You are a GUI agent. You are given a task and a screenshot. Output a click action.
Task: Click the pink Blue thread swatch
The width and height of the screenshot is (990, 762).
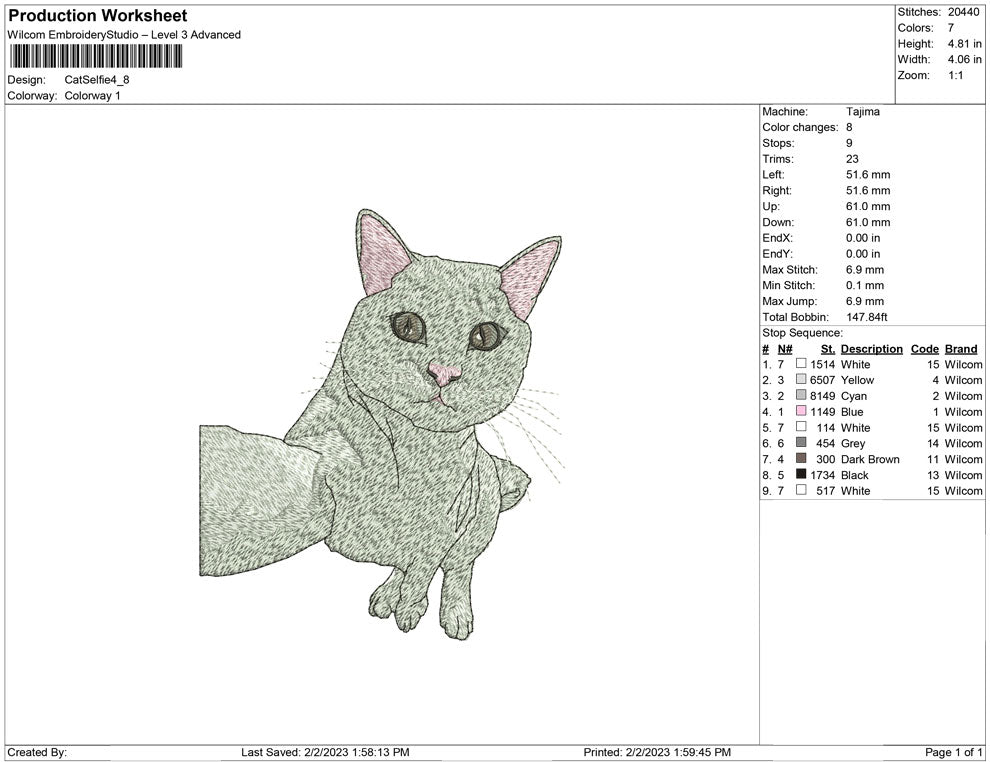pyautogui.click(x=801, y=410)
